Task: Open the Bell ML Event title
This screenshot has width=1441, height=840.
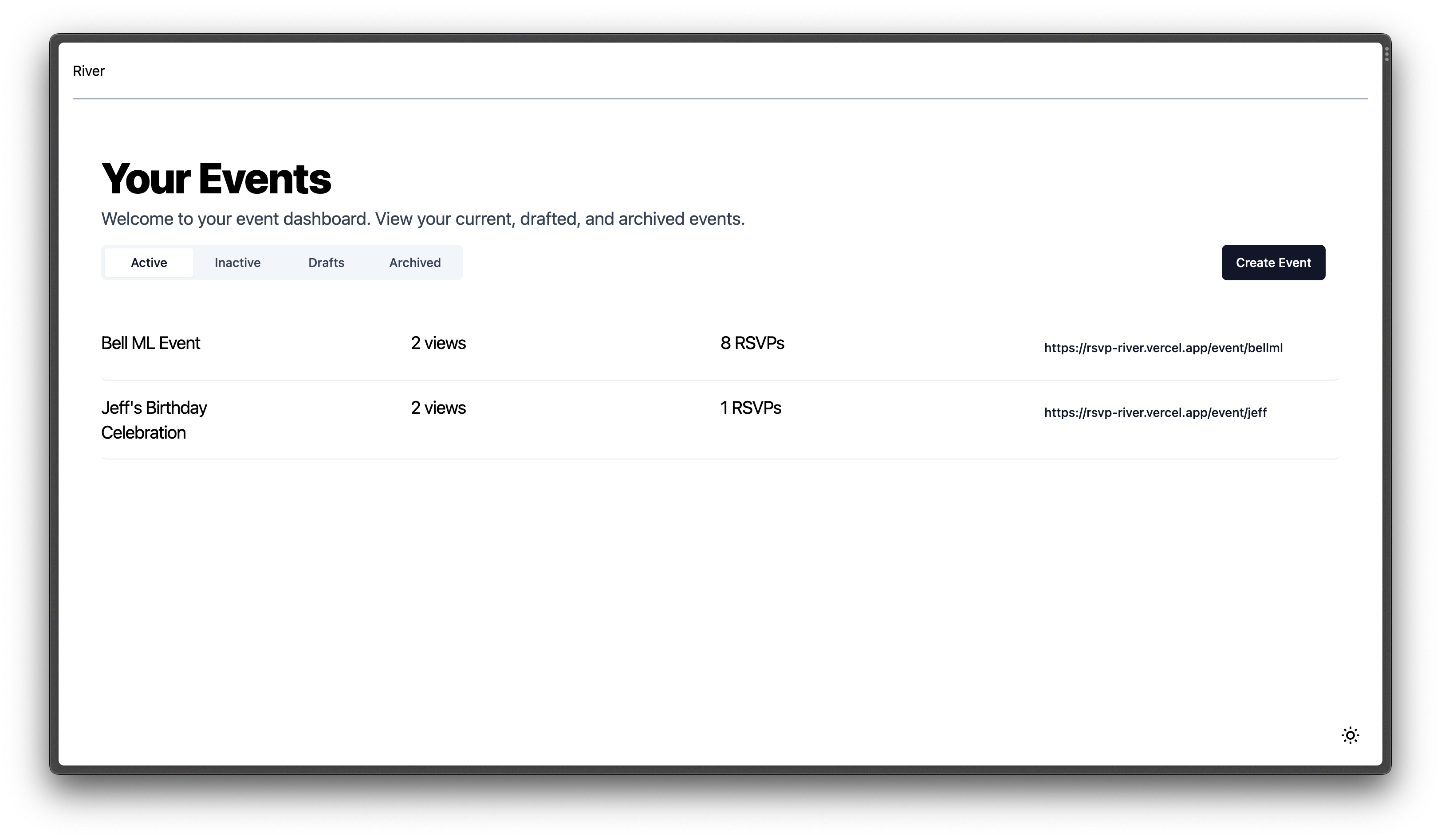Action: pos(150,343)
